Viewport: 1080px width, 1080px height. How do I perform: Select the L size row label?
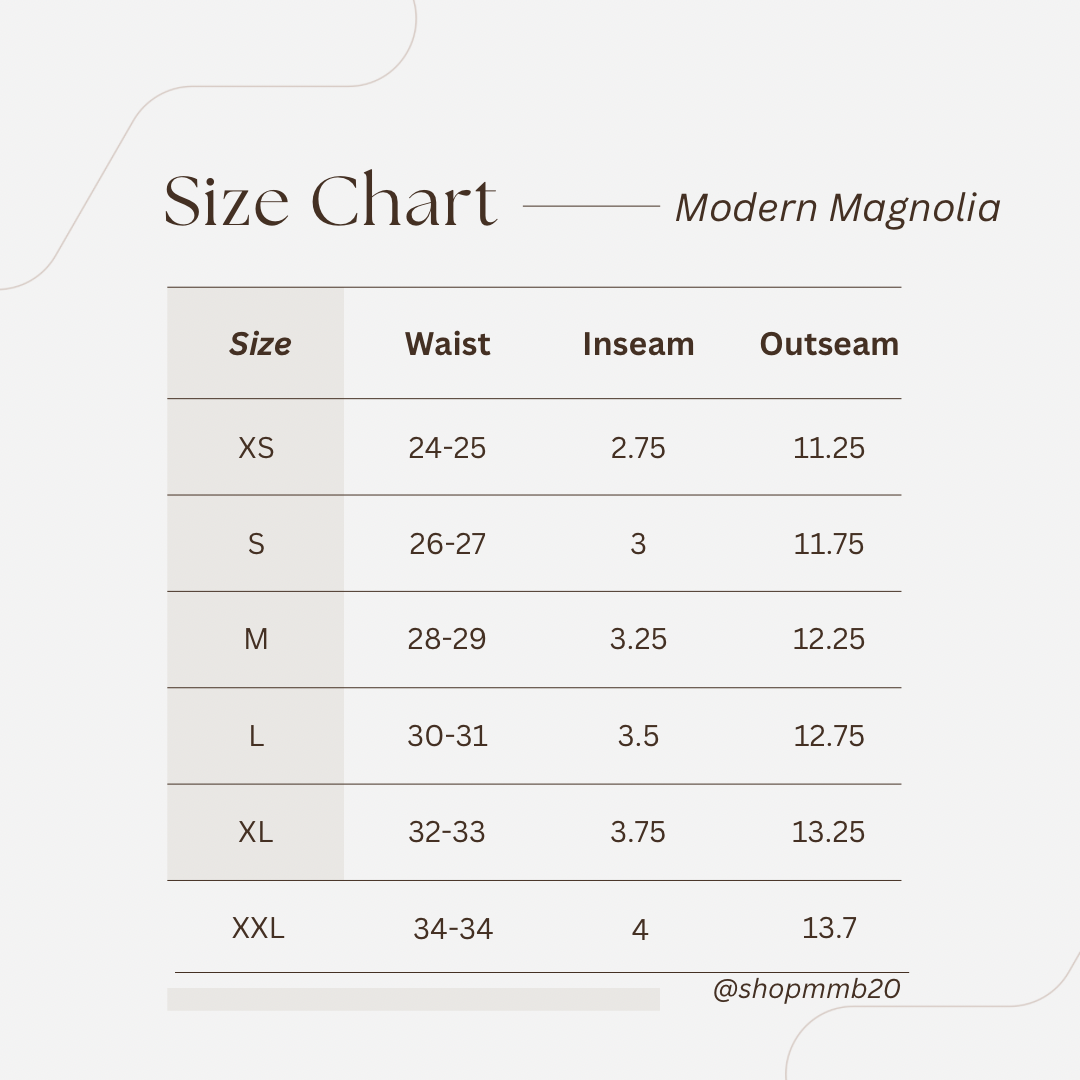tap(256, 736)
